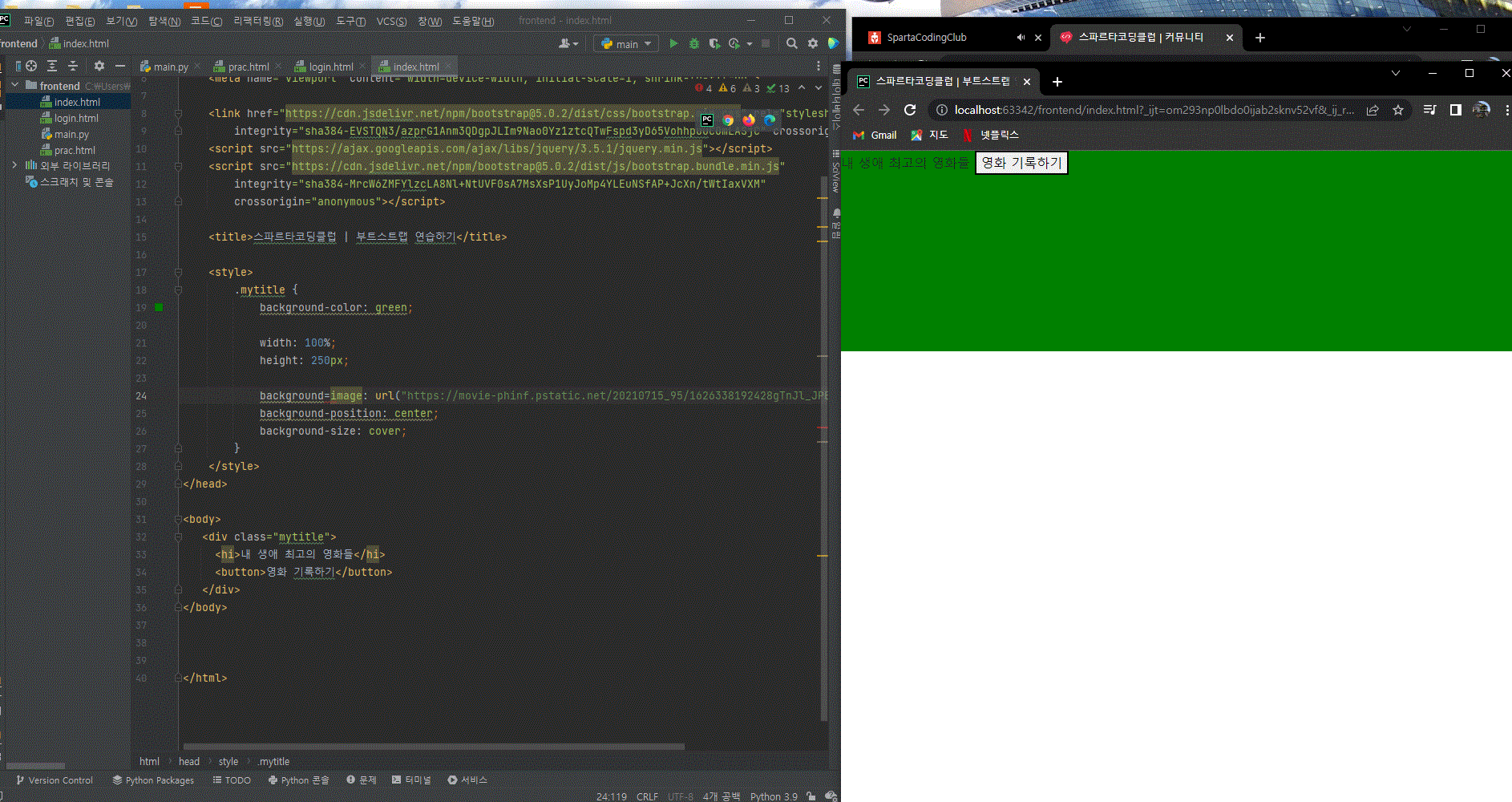Toggle fold marker beside the body tag
Image resolution: width=1512 pixels, height=802 pixels.
tap(178, 519)
